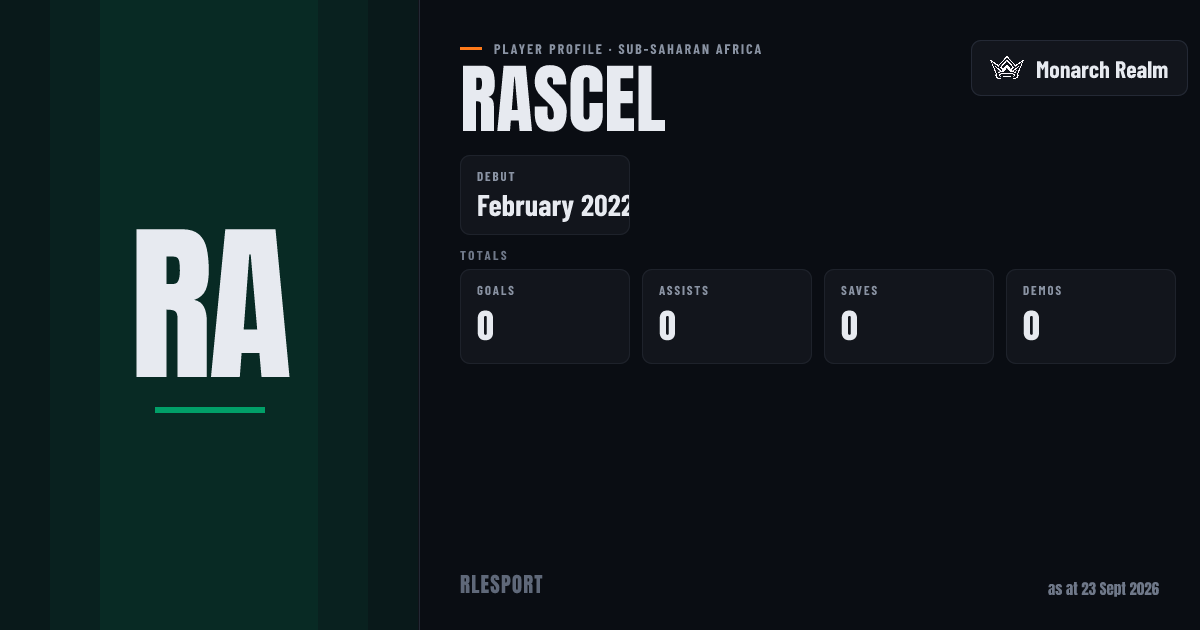Open the Debut February 2022 card

tap(545, 195)
